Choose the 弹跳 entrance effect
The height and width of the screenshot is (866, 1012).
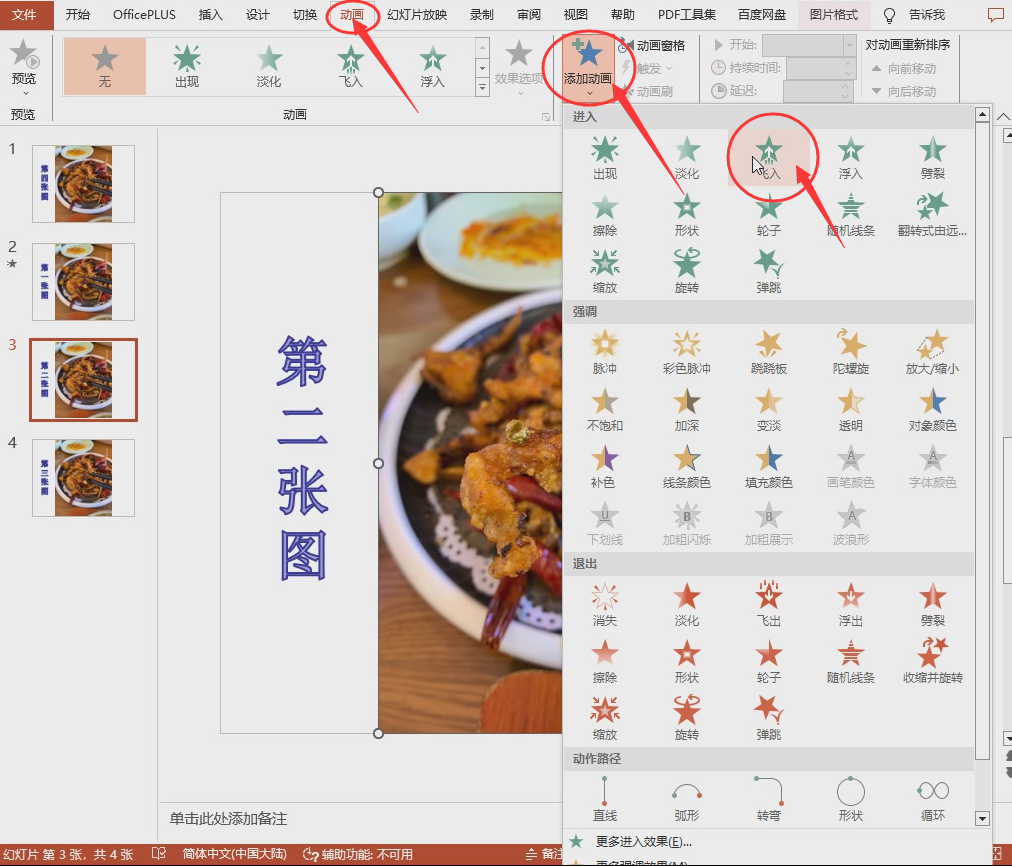click(x=767, y=268)
